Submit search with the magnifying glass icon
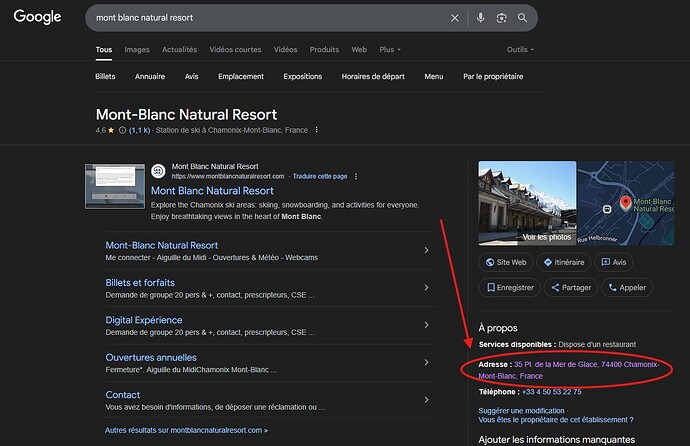 click(522, 18)
